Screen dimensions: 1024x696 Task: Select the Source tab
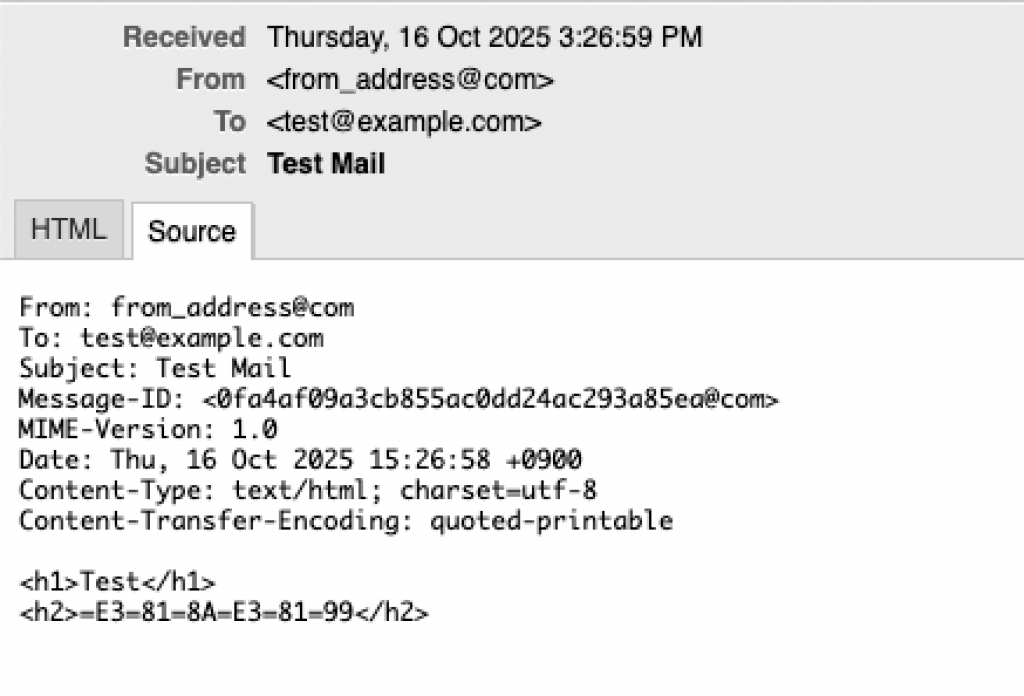click(x=192, y=232)
